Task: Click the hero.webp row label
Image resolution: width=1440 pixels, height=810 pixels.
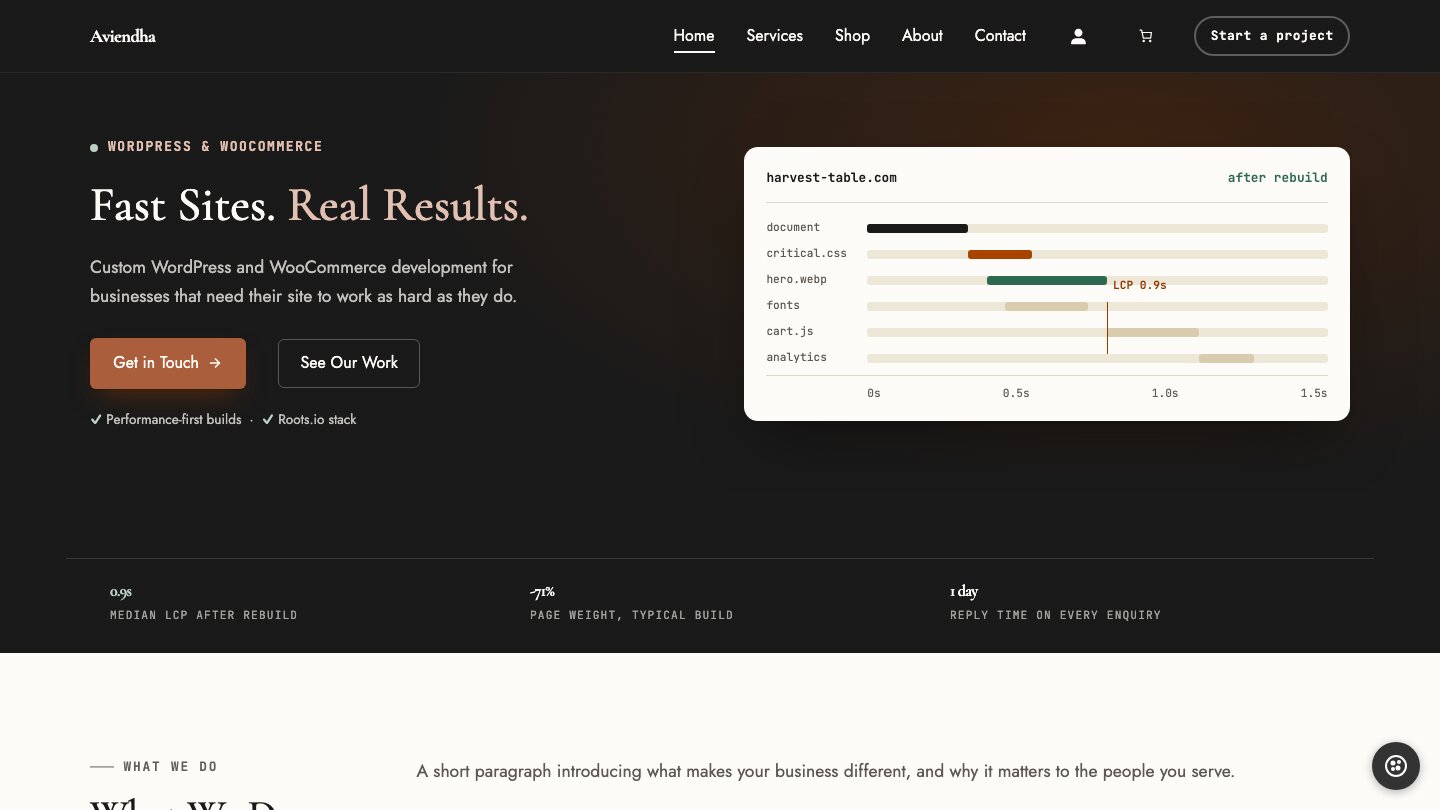Action: pos(797,280)
